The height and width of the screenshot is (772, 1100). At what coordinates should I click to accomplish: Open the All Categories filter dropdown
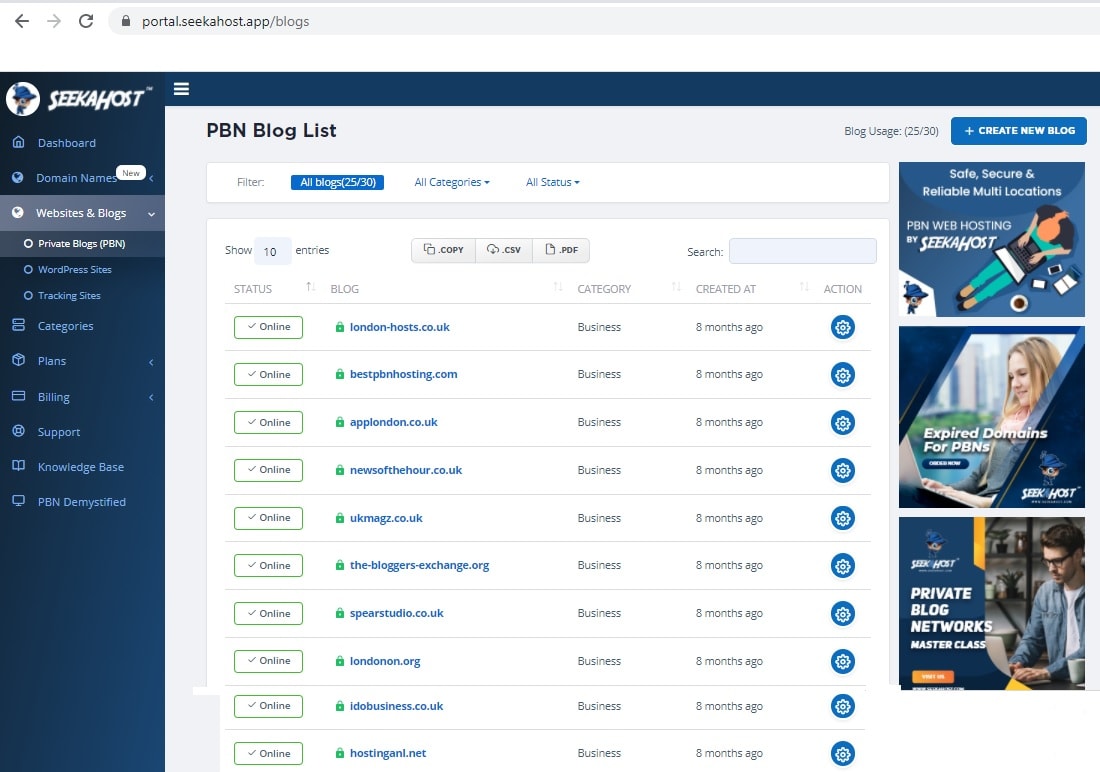(452, 182)
